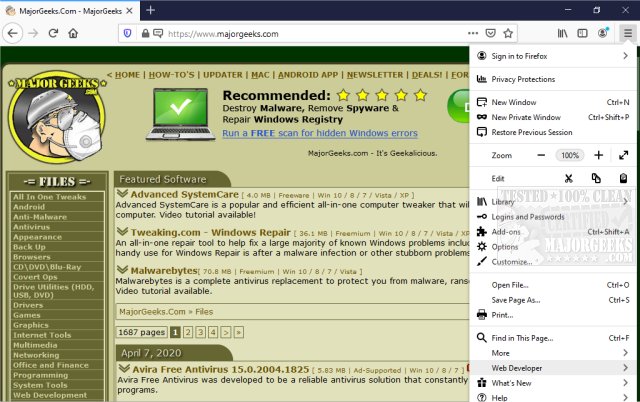Show sidebars toolbar icon
Viewport: 640px width, 402px height.
point(582,33)
